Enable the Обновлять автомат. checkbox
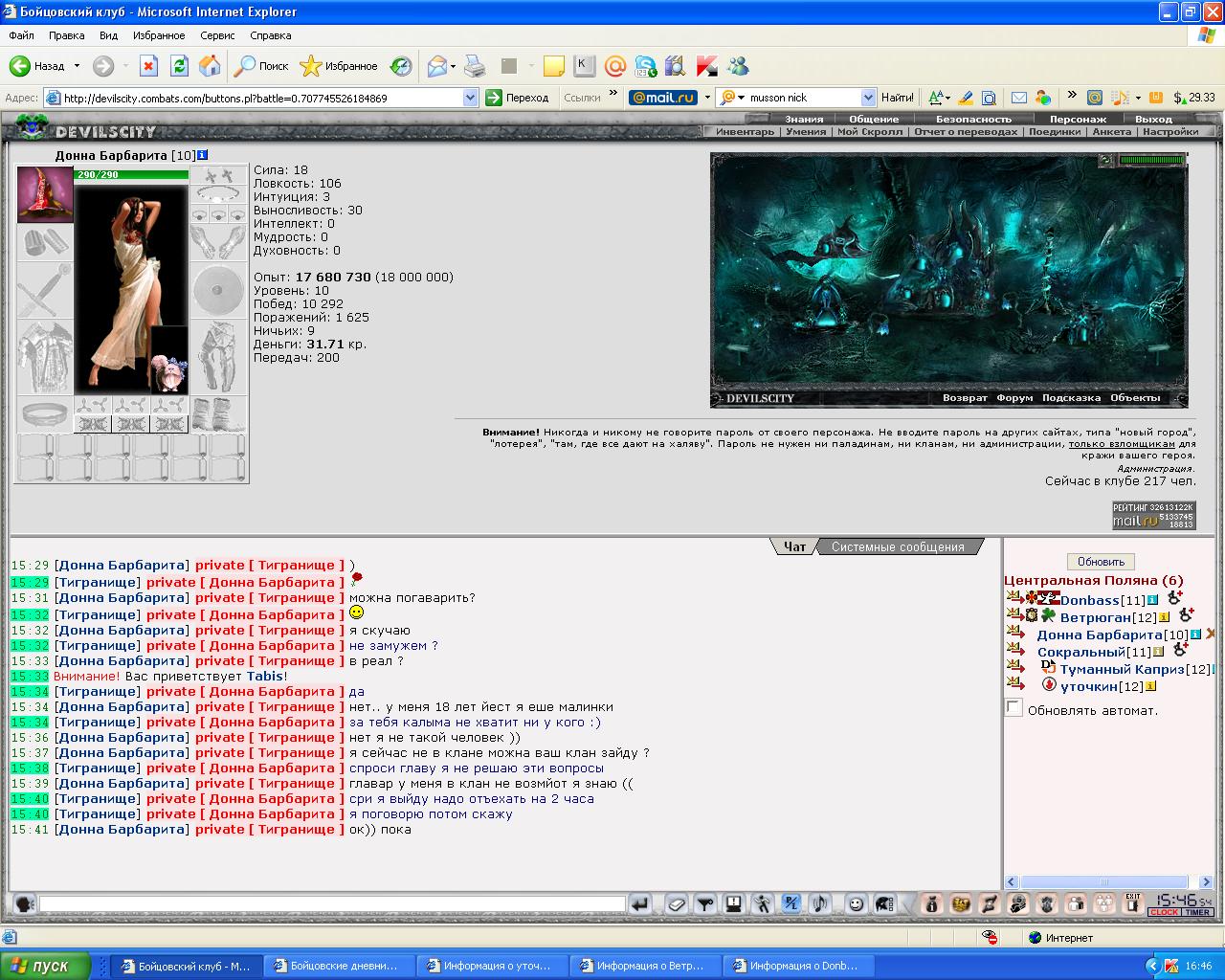The width and height of the screenshot is (1225, 980). [x=1013, y=707]
